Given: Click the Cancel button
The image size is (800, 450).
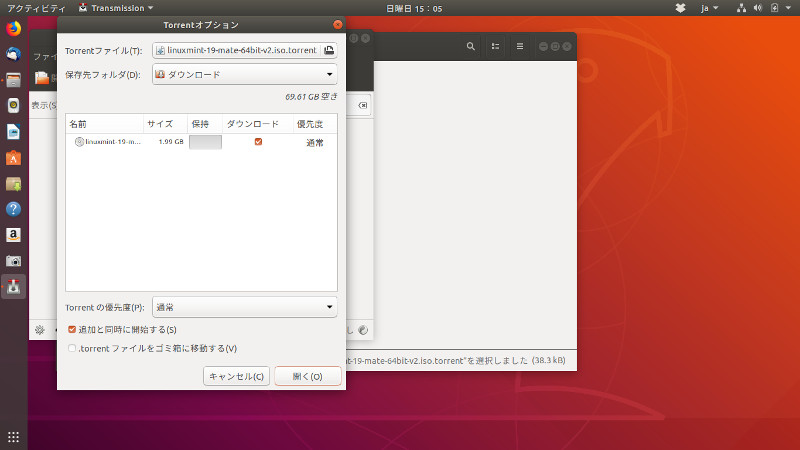Looking at the screenshot, I should coord(236,376).
